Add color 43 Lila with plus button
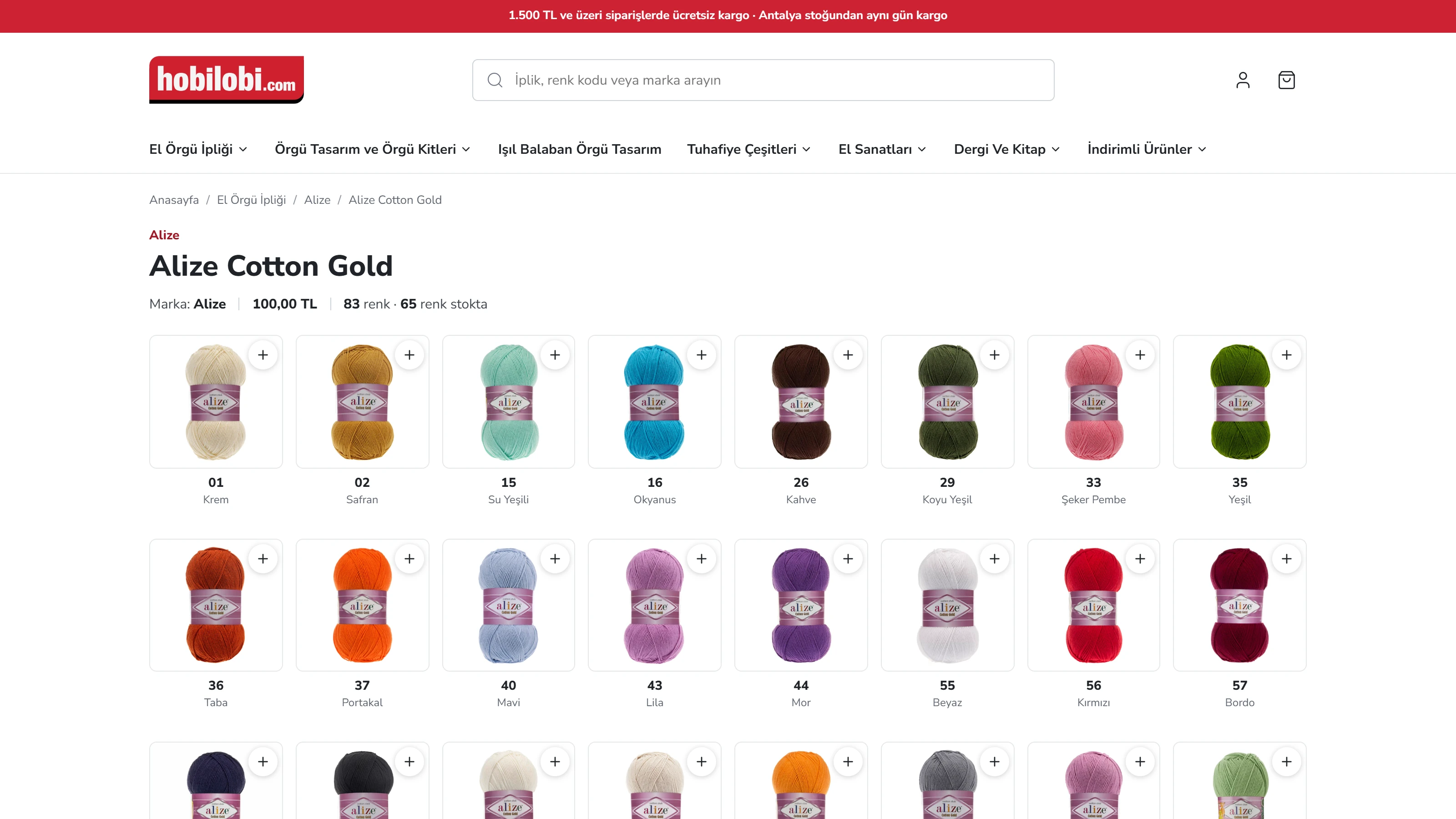 click(x=702, y=558)
